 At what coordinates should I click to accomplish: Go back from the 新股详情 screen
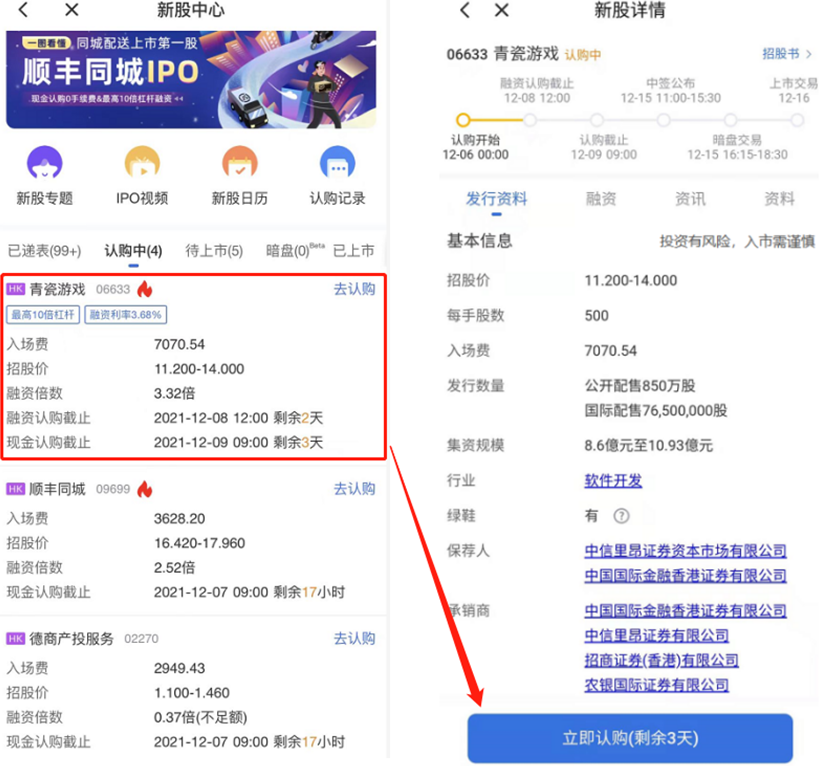(x=465, y=9)
